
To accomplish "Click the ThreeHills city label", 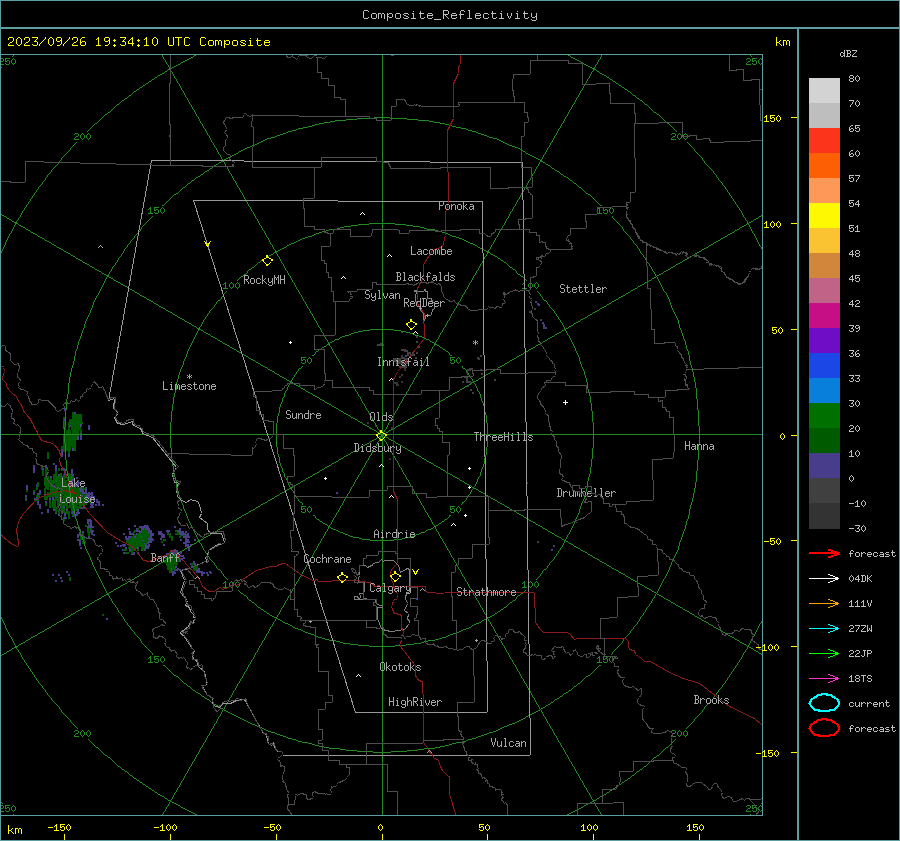I will [503, 437].
